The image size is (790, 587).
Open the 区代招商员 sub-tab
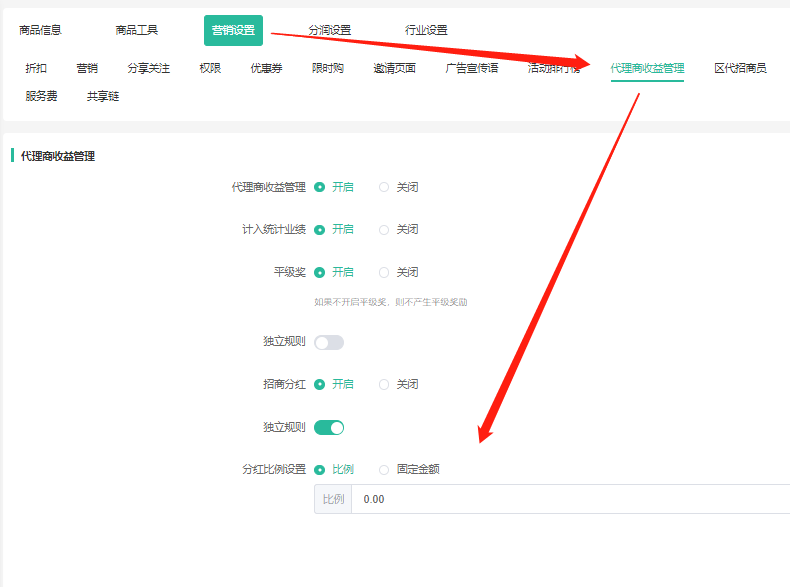click(740, 68)
